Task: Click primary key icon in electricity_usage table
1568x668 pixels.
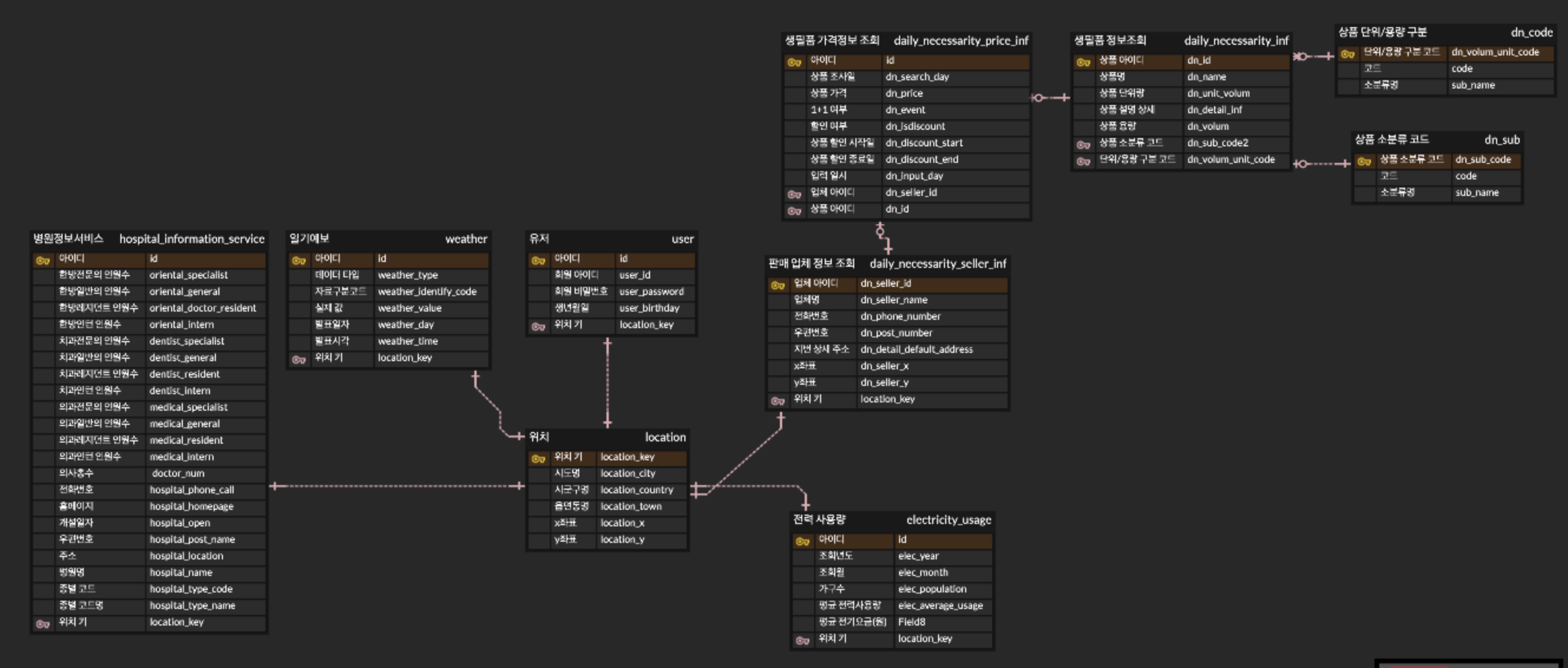Action: [x=802, y=541]
